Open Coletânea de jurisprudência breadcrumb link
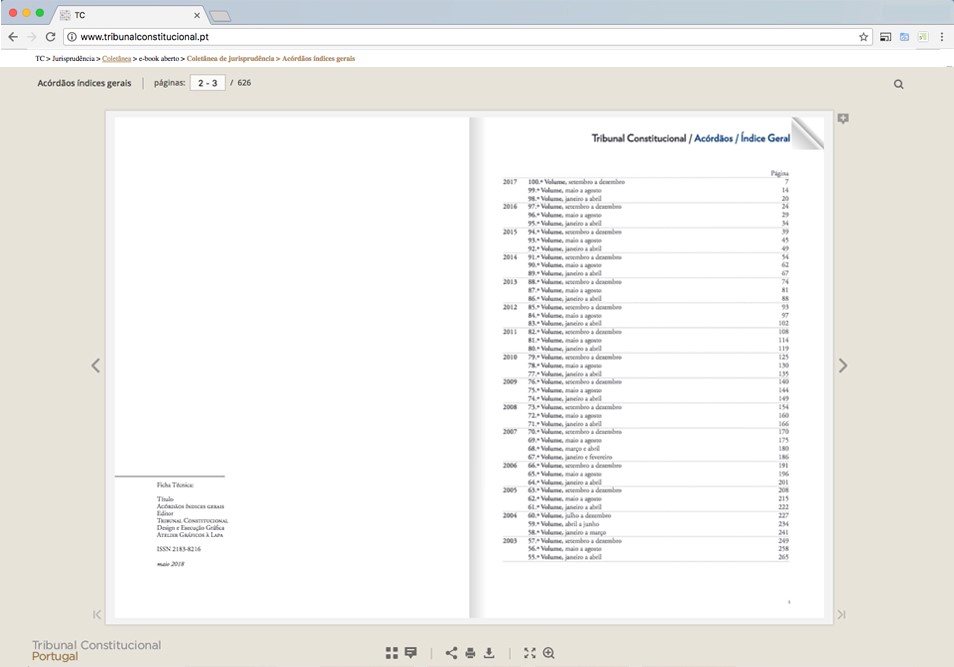The image size is (954, 667). pyautogui.click(x=230, y=59)
